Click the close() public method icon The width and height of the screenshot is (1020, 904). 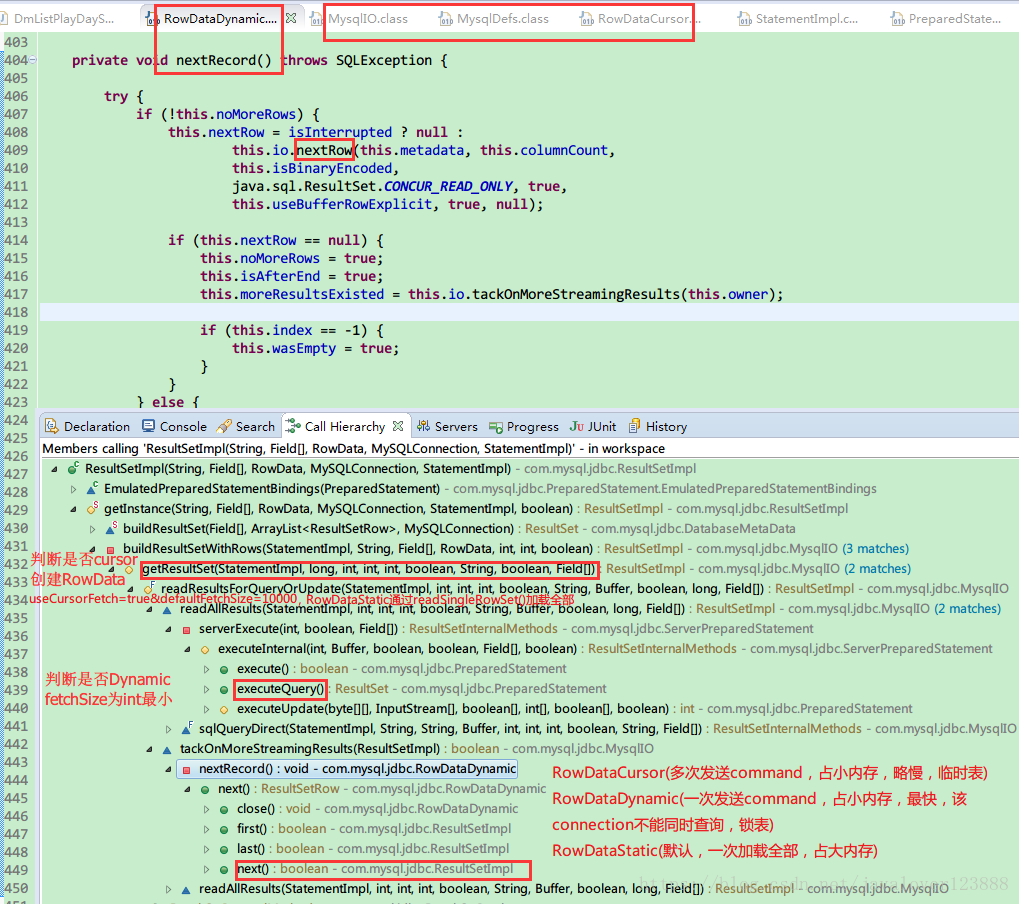(224, 810)
